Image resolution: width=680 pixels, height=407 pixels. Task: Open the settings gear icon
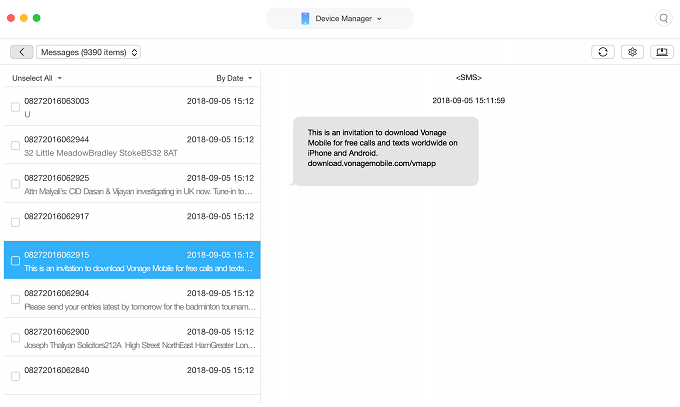tap(632, 52)
